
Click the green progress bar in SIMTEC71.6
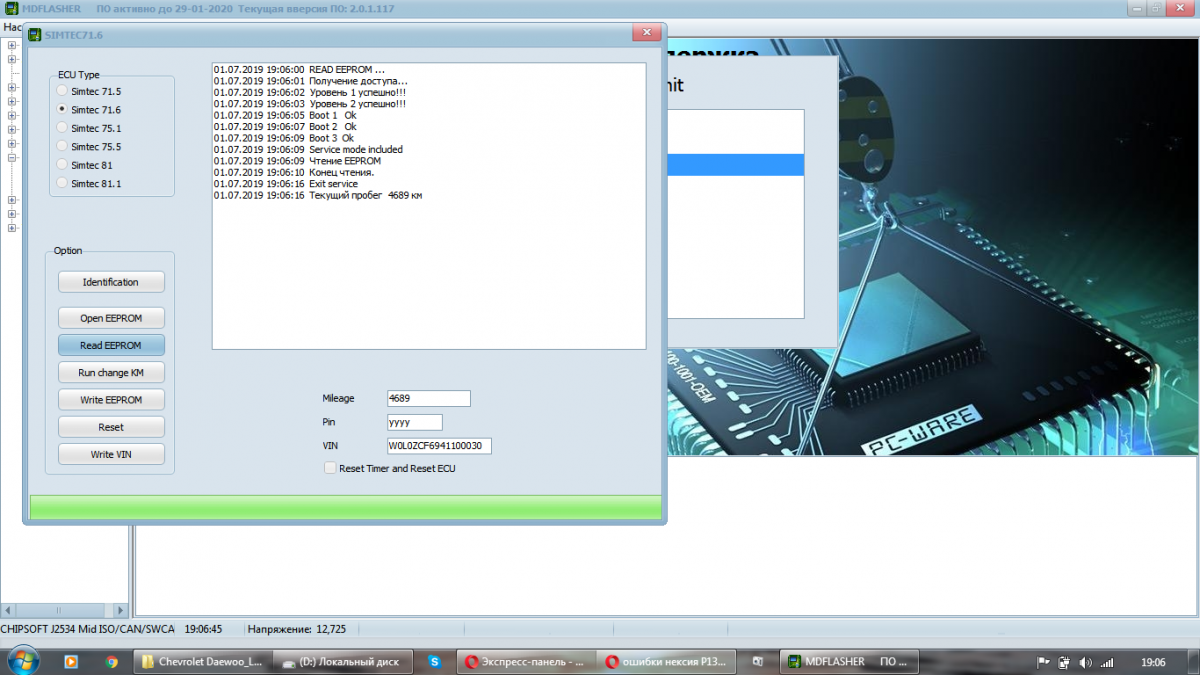(x=345, y=507)
